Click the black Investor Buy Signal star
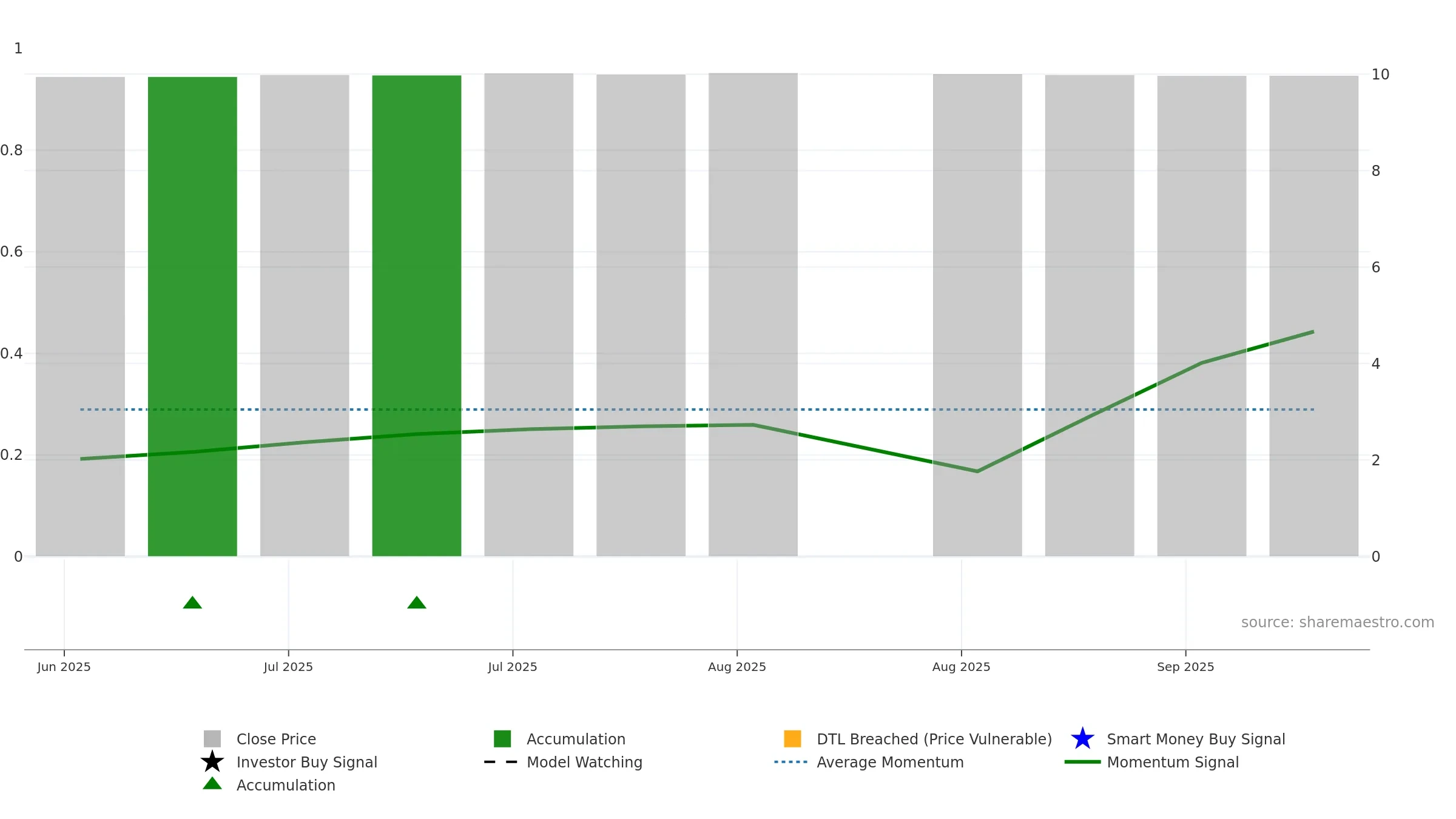 [x=212, y=762]
